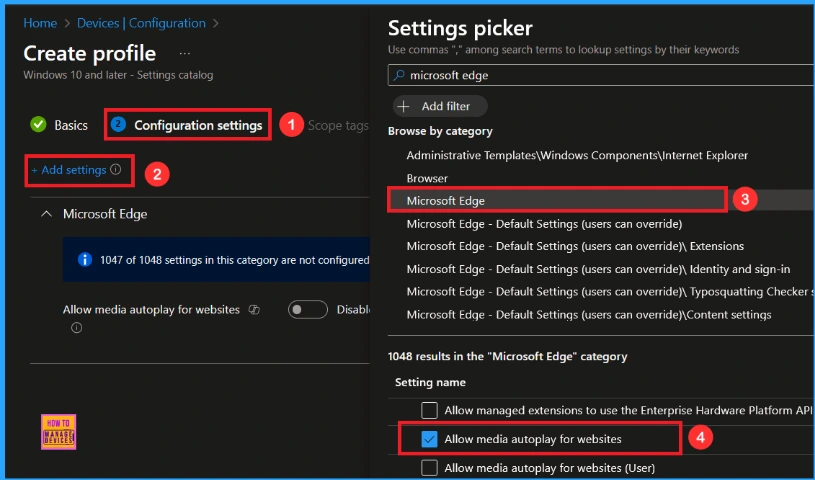Viewport: 815px width, 480px height.
Task: Click the green Basics completed checkmark icon
Action: [x=38, y=125]
